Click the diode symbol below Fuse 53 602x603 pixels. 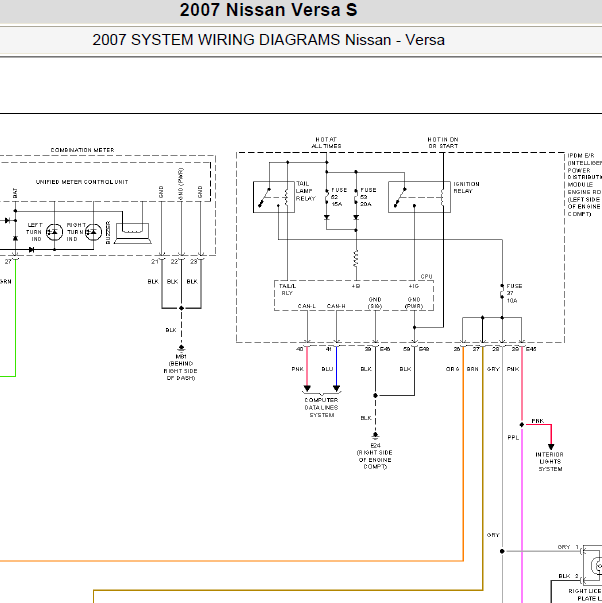[x=356, y=218]
